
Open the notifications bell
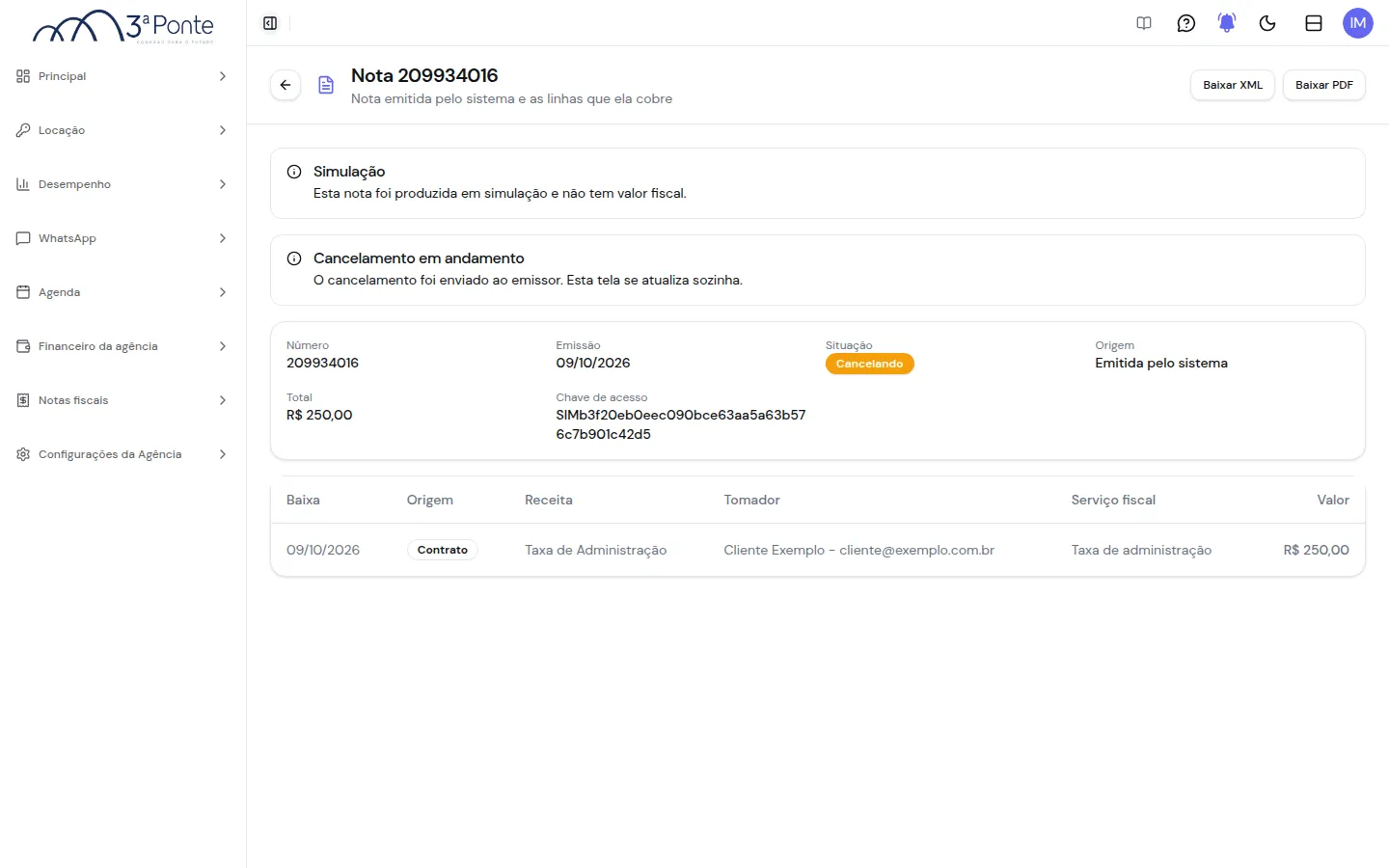tap(1227, 23)
